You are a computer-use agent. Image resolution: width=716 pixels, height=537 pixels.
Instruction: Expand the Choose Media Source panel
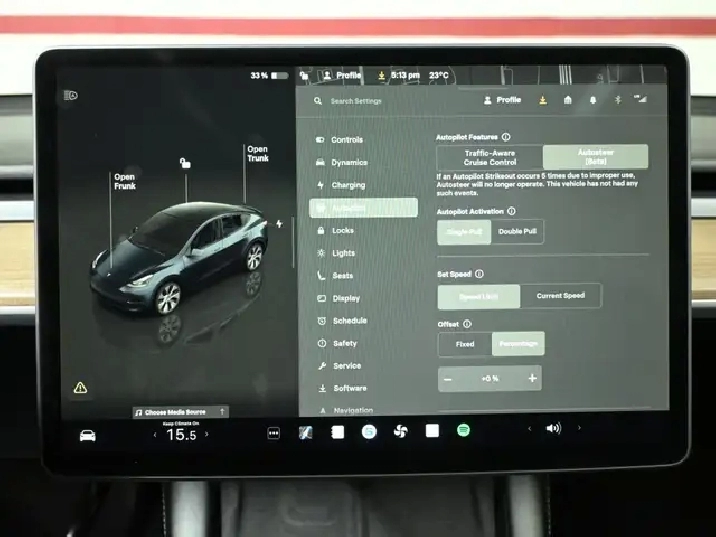[180, 411]
